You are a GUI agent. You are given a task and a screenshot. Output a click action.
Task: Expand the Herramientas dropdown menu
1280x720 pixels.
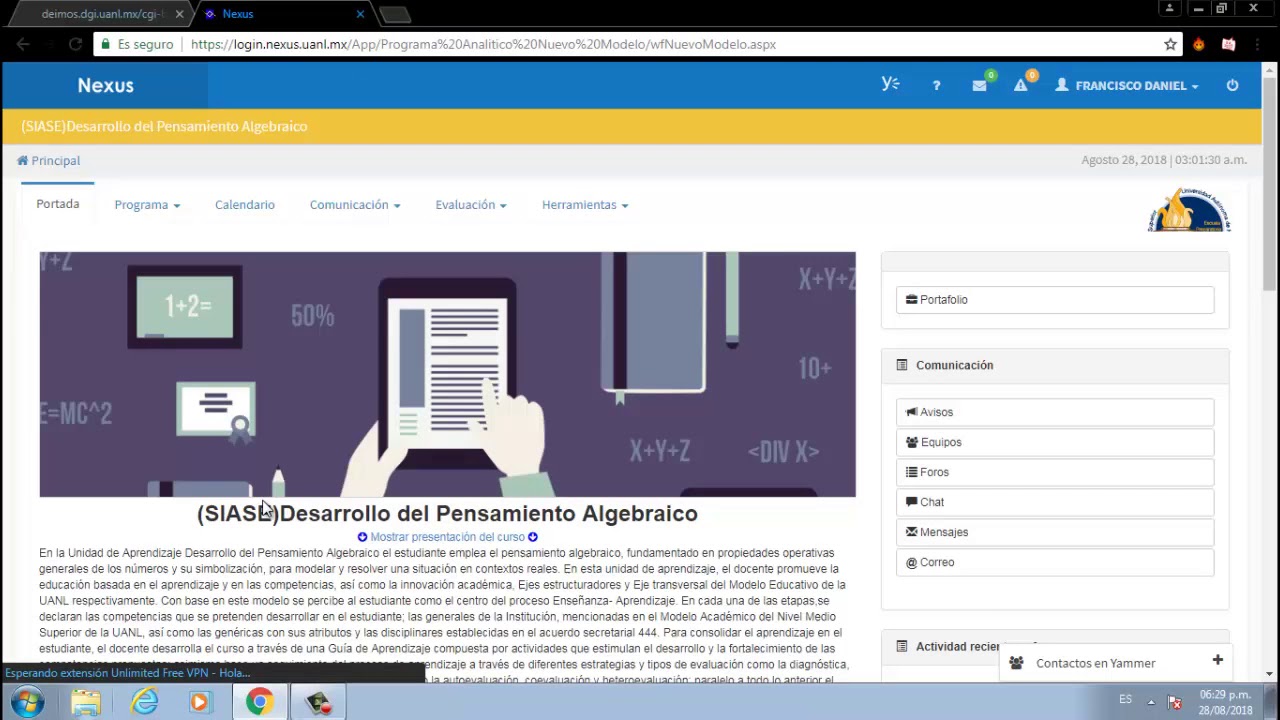click(585, 205)
